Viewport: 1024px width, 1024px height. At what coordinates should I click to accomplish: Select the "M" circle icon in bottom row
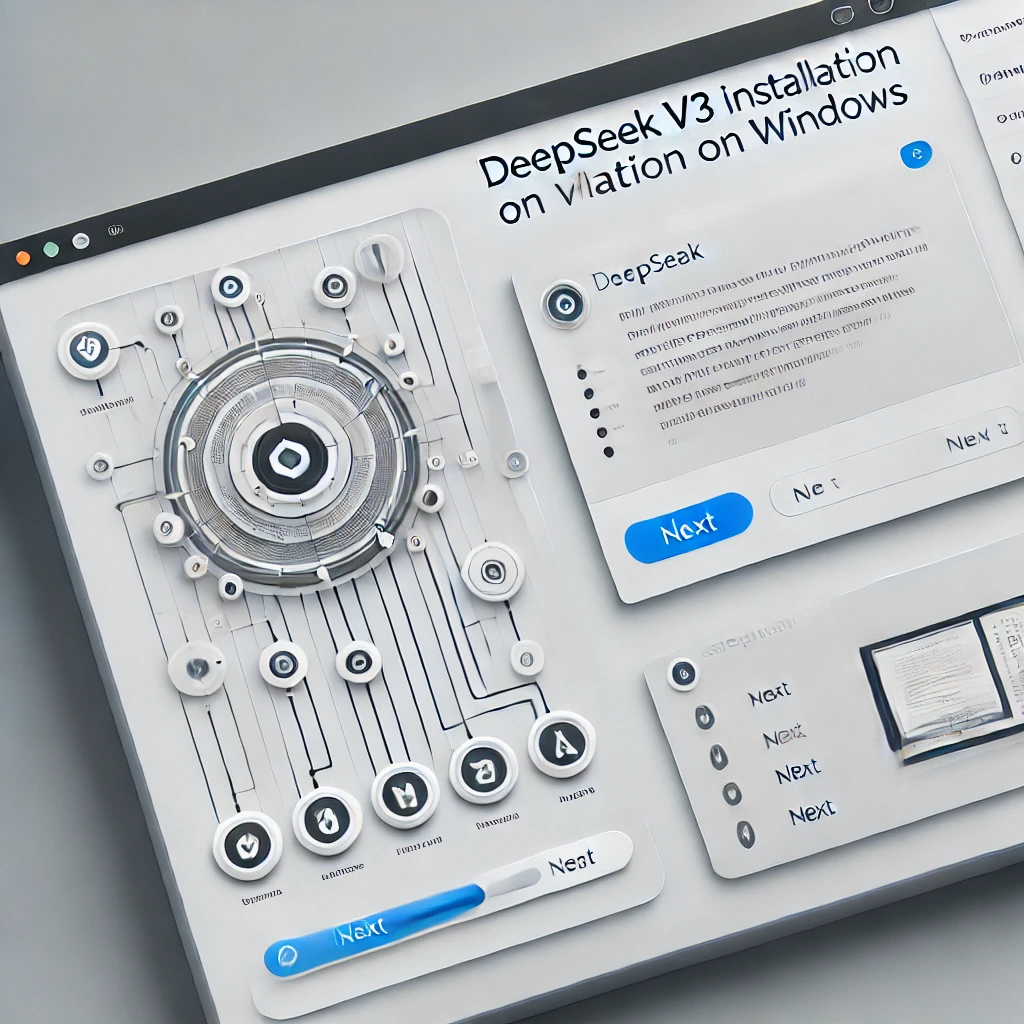point(405,795)
